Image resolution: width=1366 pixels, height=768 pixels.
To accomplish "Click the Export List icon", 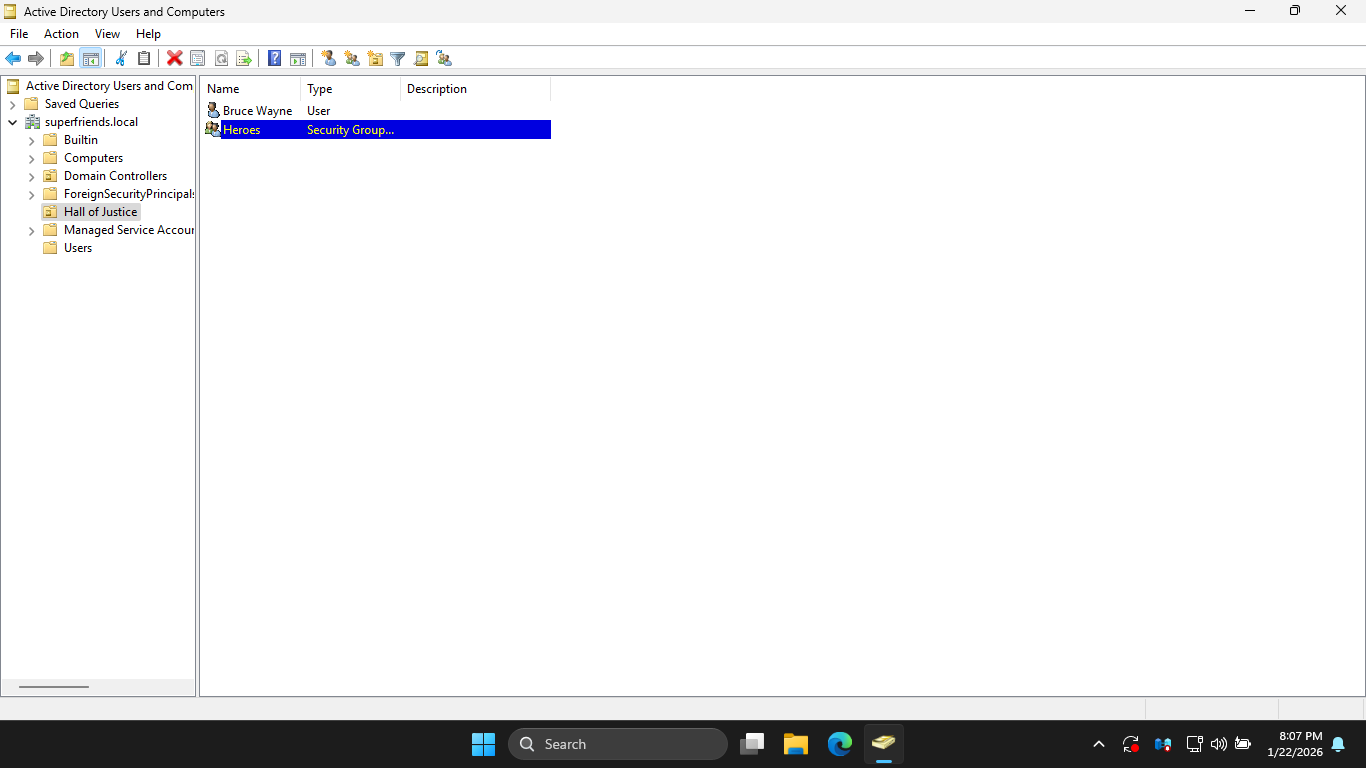I will click(x=243, y=59).
